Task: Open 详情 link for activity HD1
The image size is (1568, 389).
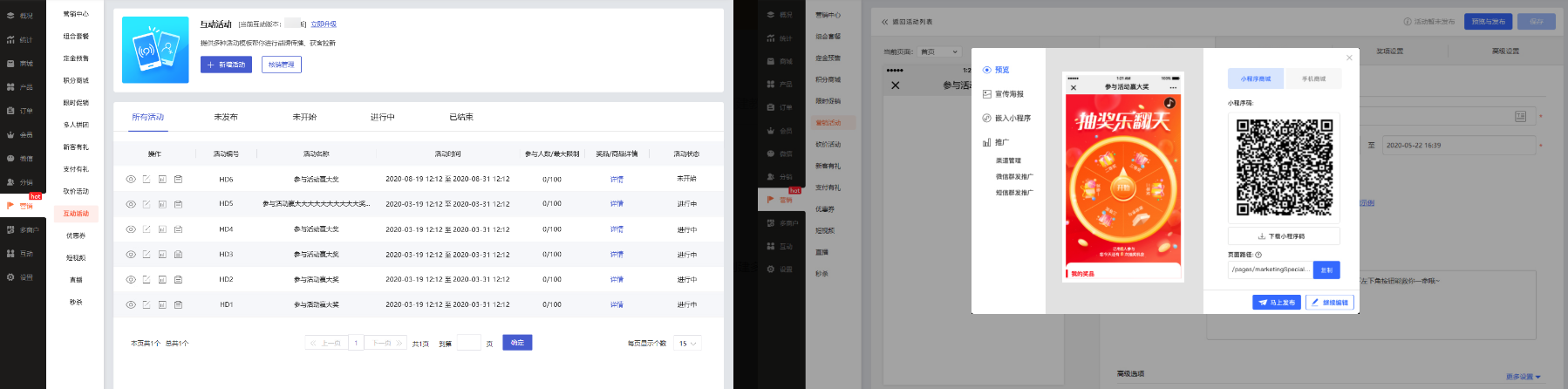Action: click(x=617, y=305)
